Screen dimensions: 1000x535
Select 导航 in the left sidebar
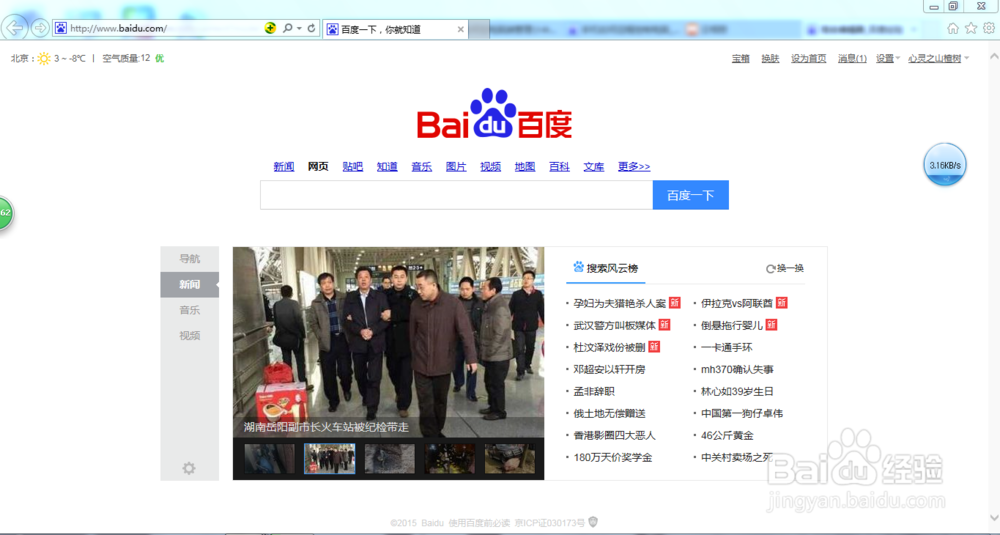[x=189, y=258]
